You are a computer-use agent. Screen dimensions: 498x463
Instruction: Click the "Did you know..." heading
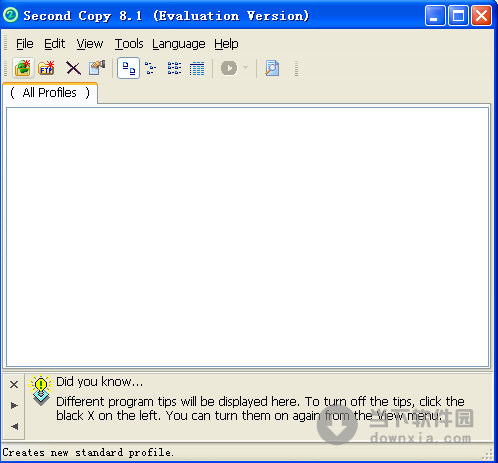99,382
